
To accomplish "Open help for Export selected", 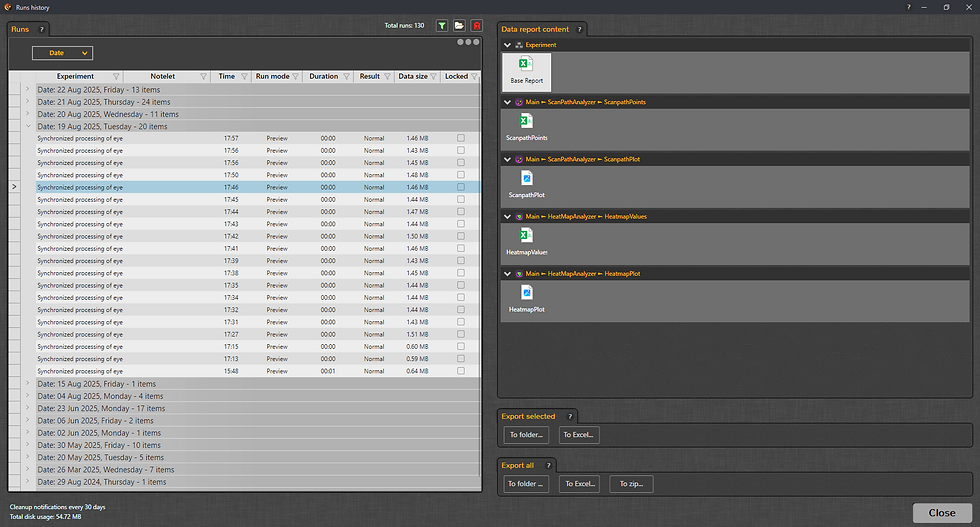I will coord(569,416).
